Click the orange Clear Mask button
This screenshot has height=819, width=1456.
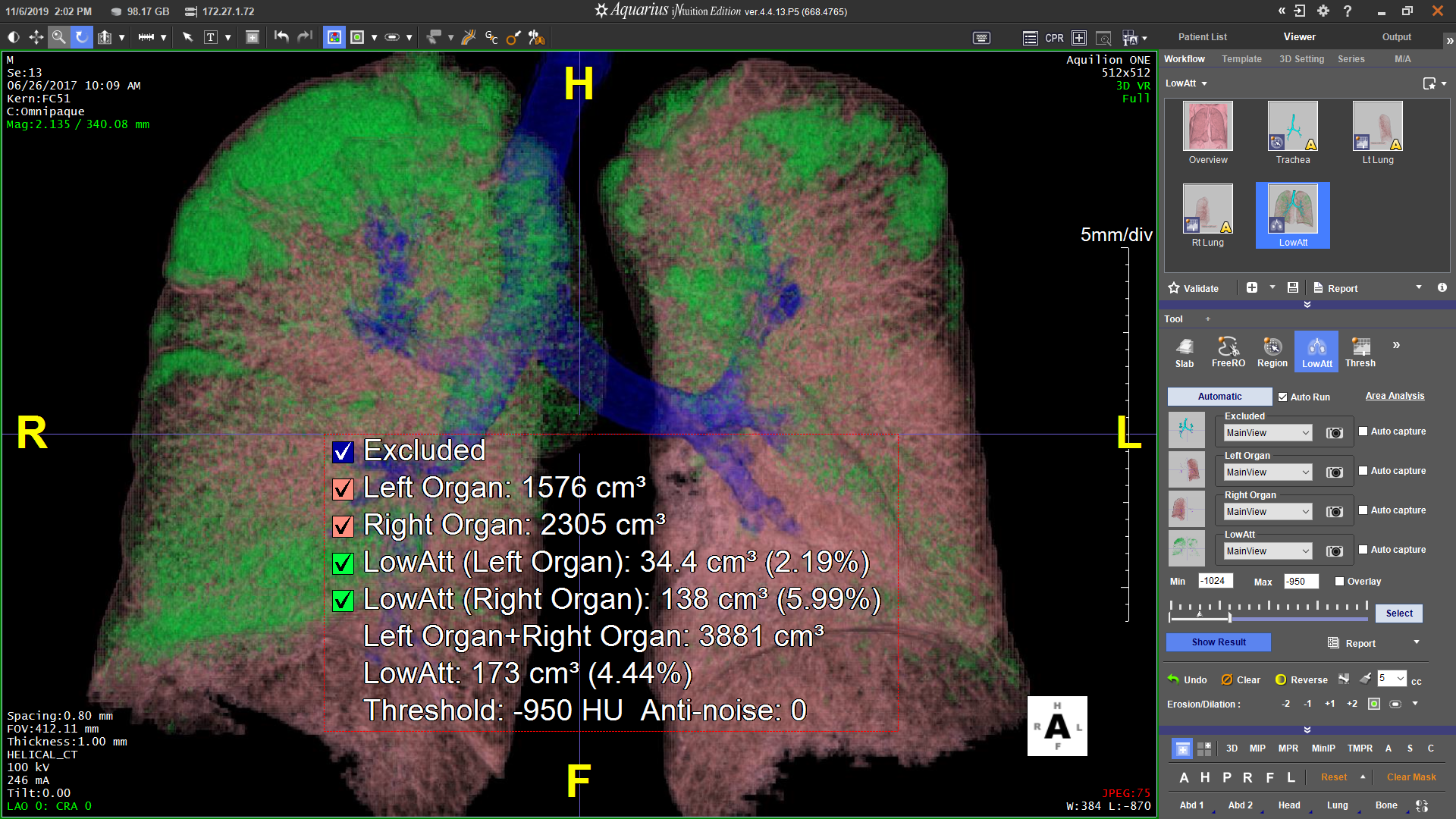1411,777
